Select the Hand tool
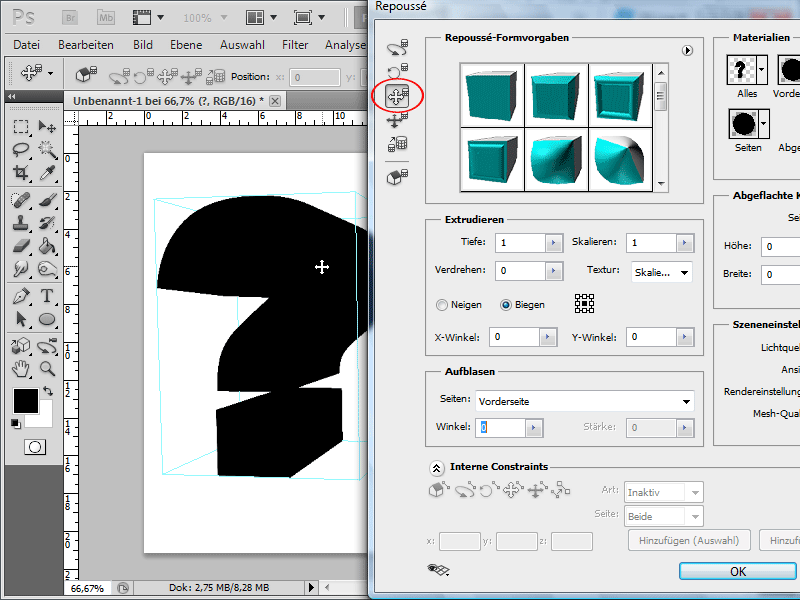This screenshot has height=600, width=800. 20,368
